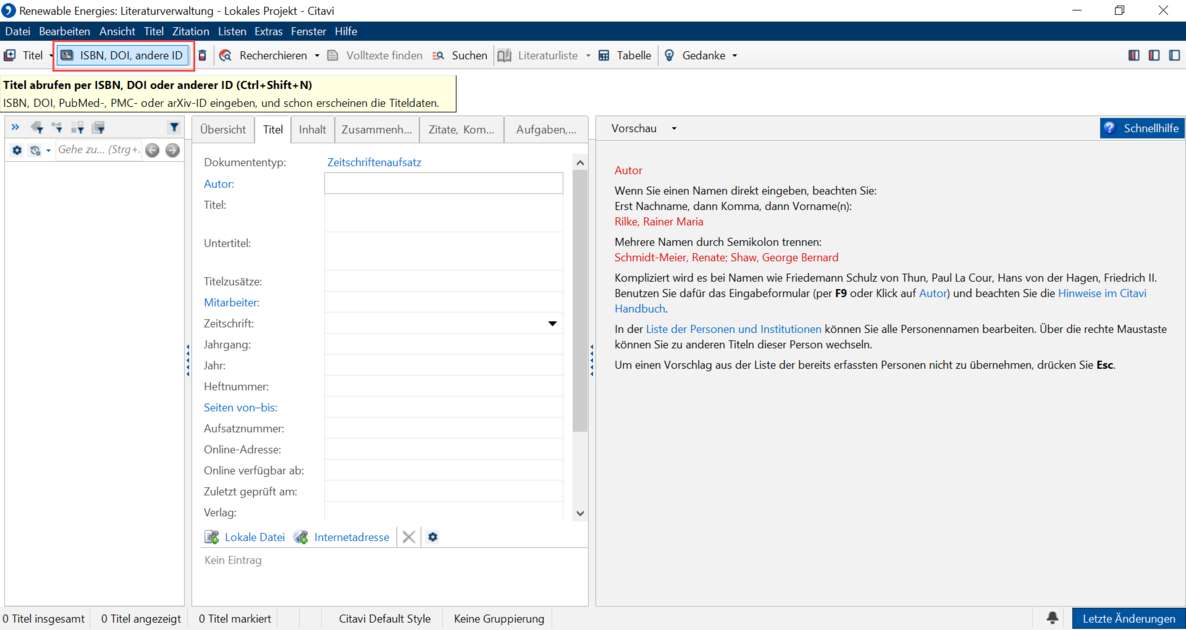
Task: Switch to the Tabelle view
Action: [625, 55]
